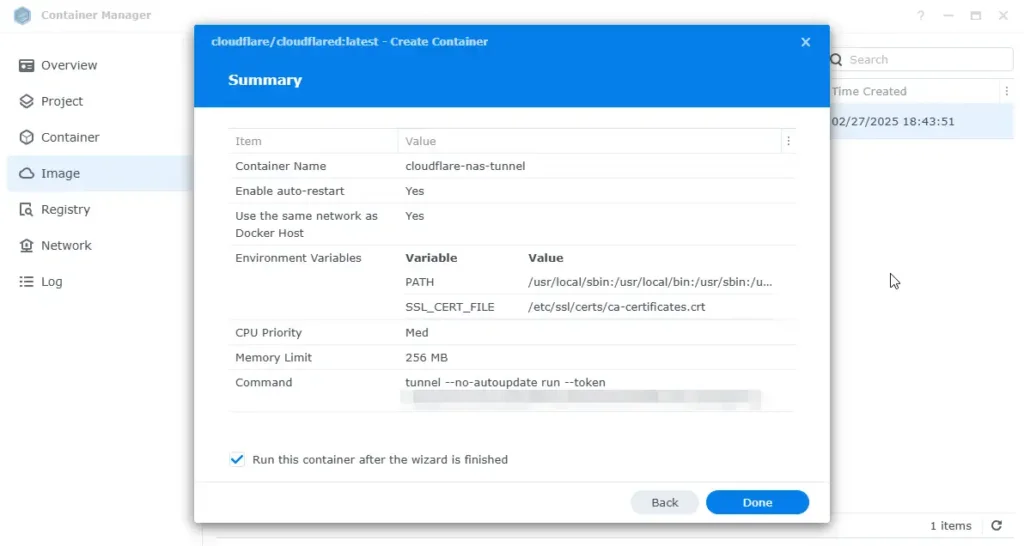This screenshot has height=546, width=1024.
Task: Open the Overview section
Action: [99, 65]
